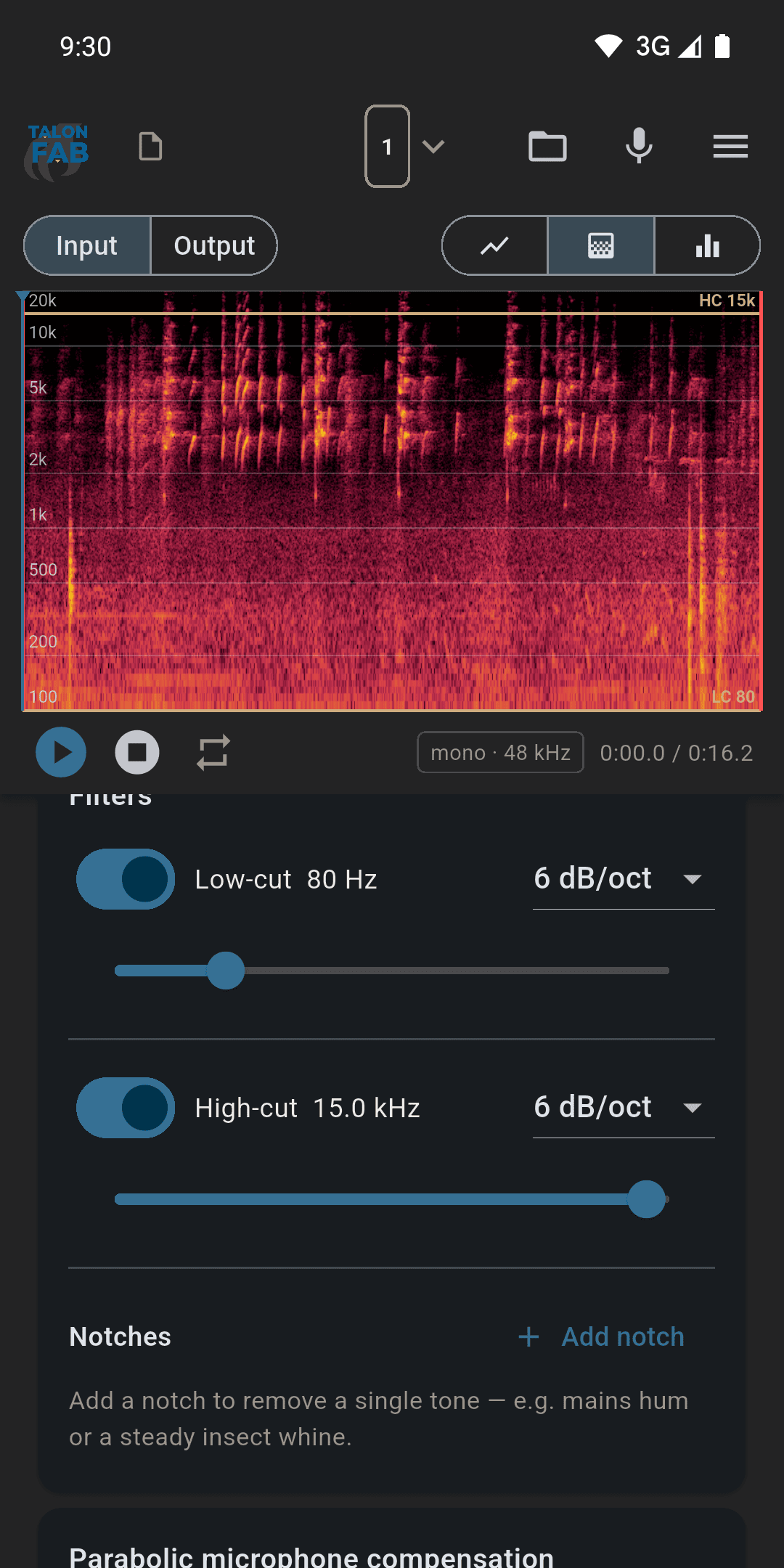Click the Low-cut frequency slider handle
Viewport: 784px width, 1568px height.
[226, 971]
